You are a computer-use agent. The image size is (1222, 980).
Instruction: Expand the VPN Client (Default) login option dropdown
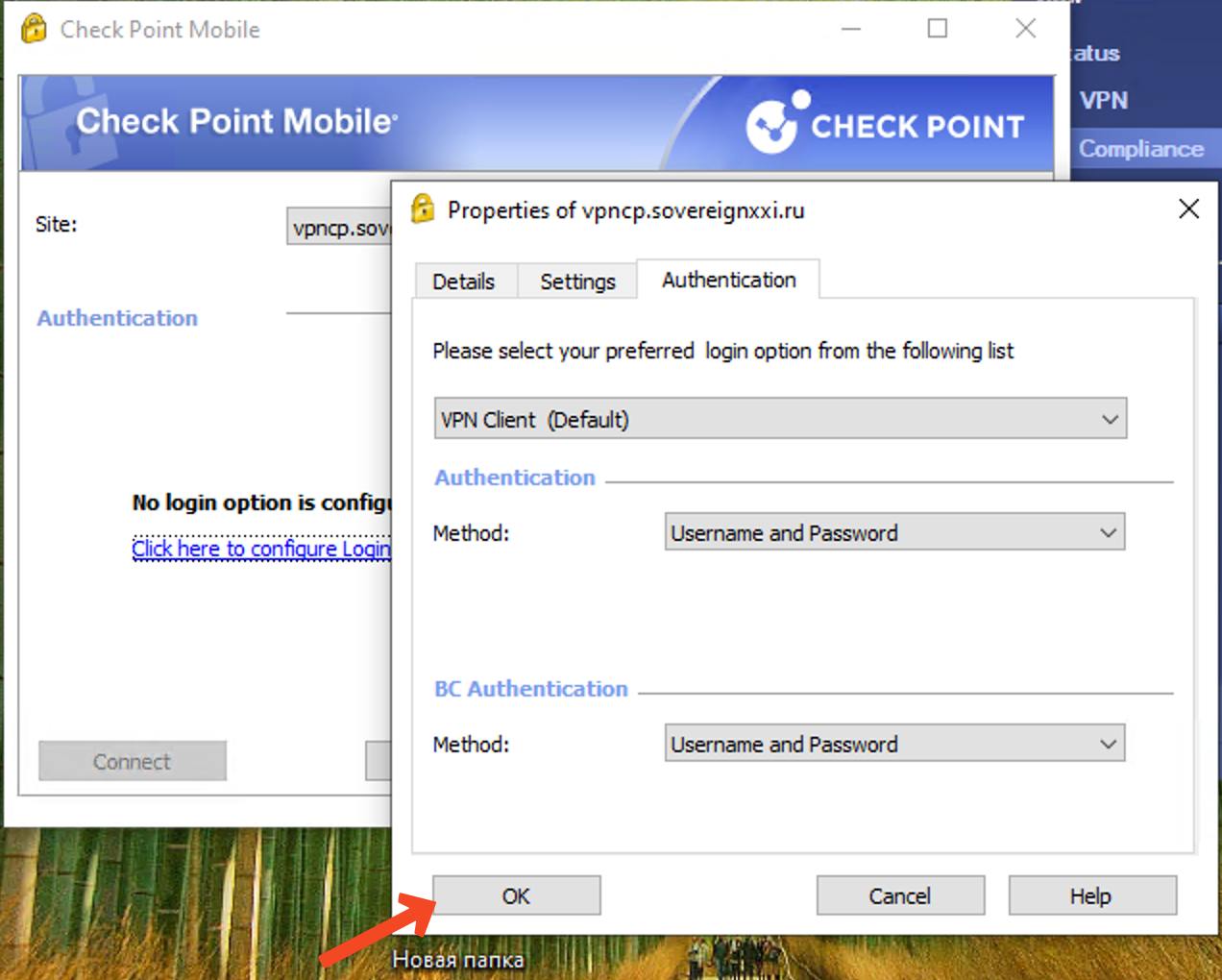[780, 419]
